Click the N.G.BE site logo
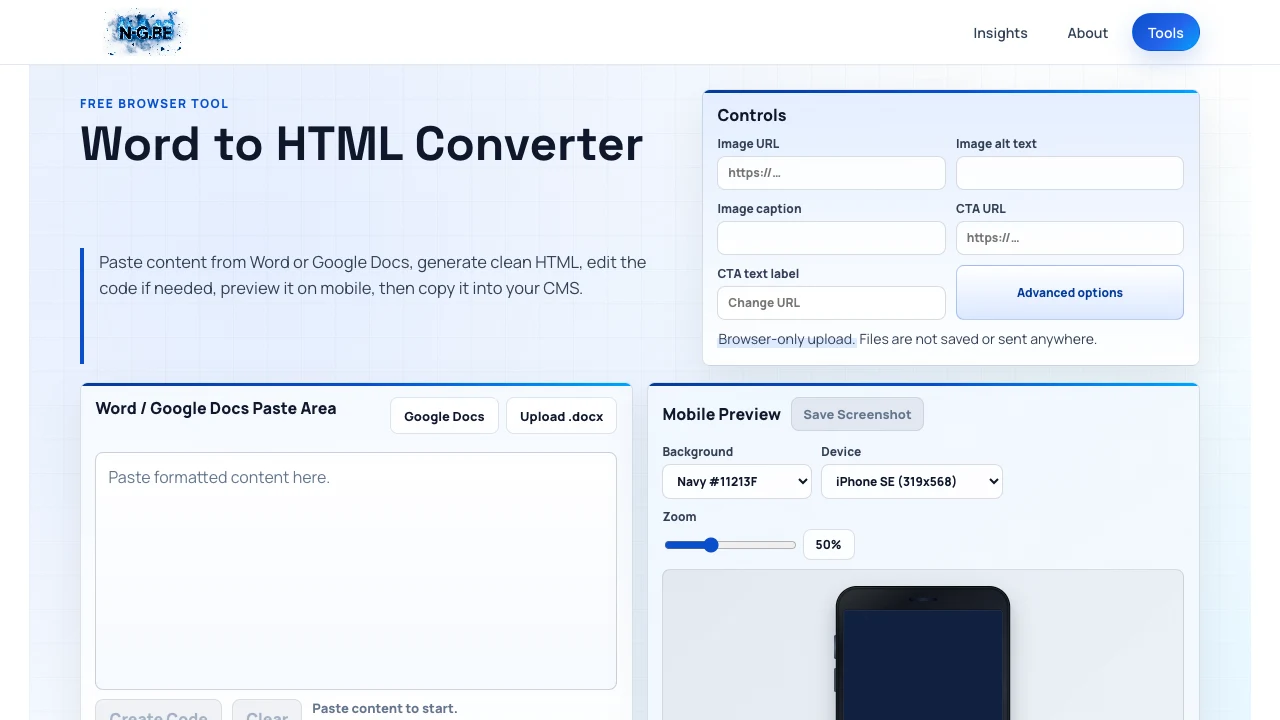The width and height of the screenshot is (1280, 720). [145, 32]
